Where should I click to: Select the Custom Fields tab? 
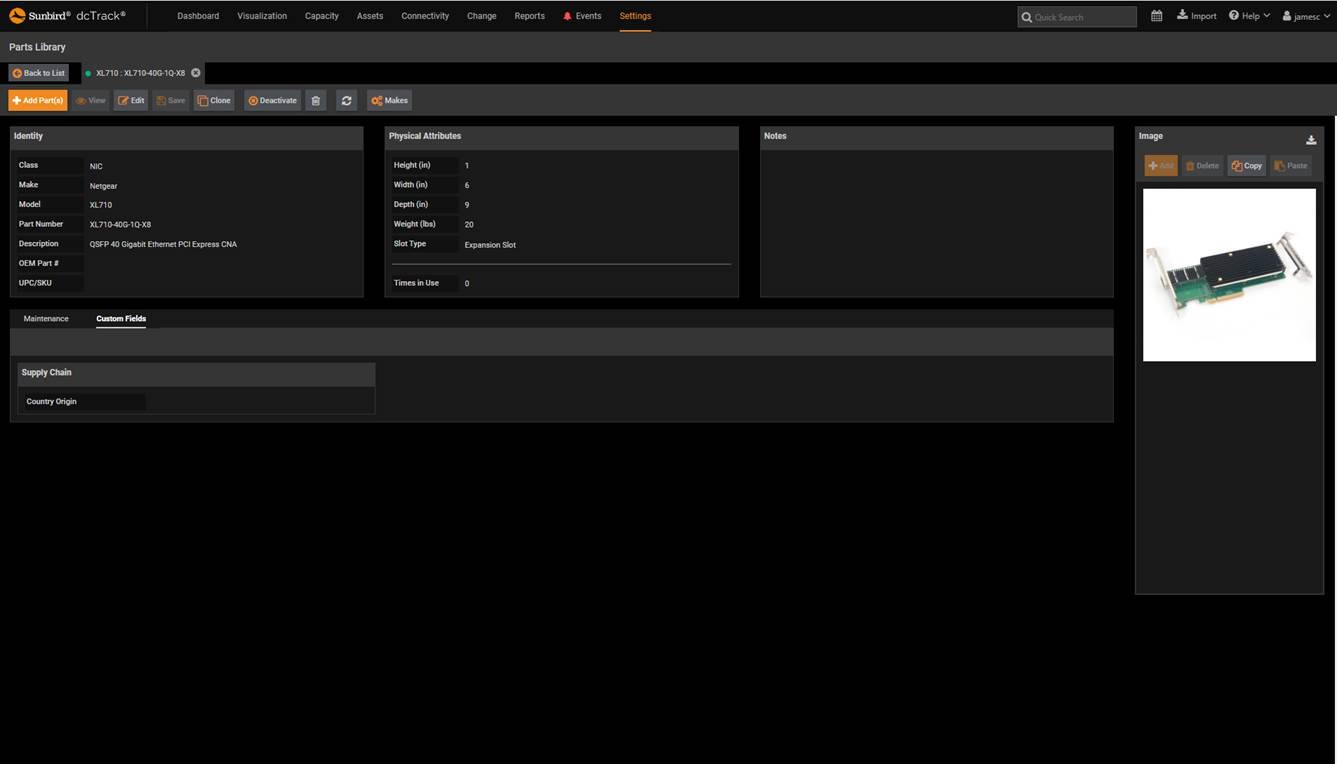point(121,318)
